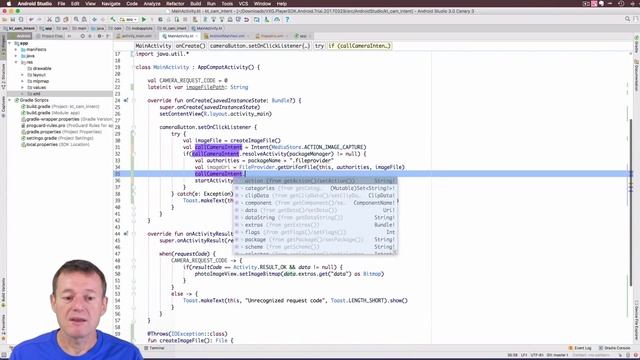
Task: Select 'extras' completion suggestion
Action: pos(315,225)
